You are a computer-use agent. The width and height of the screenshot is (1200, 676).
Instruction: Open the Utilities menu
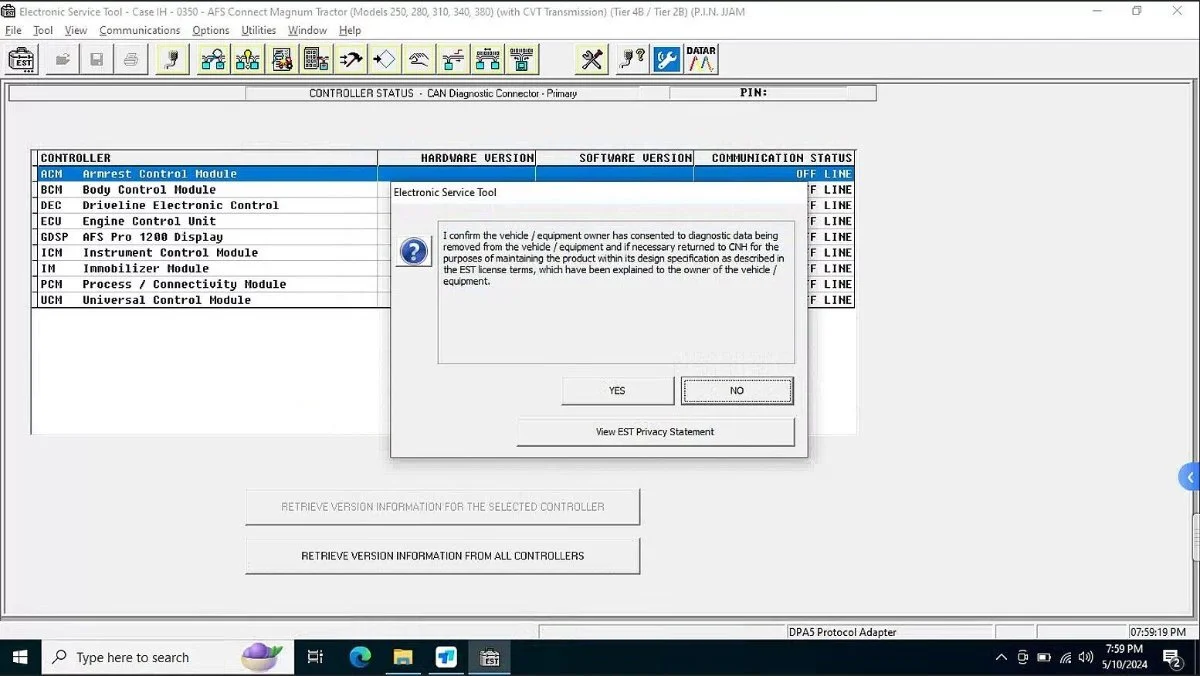(258, 30)
